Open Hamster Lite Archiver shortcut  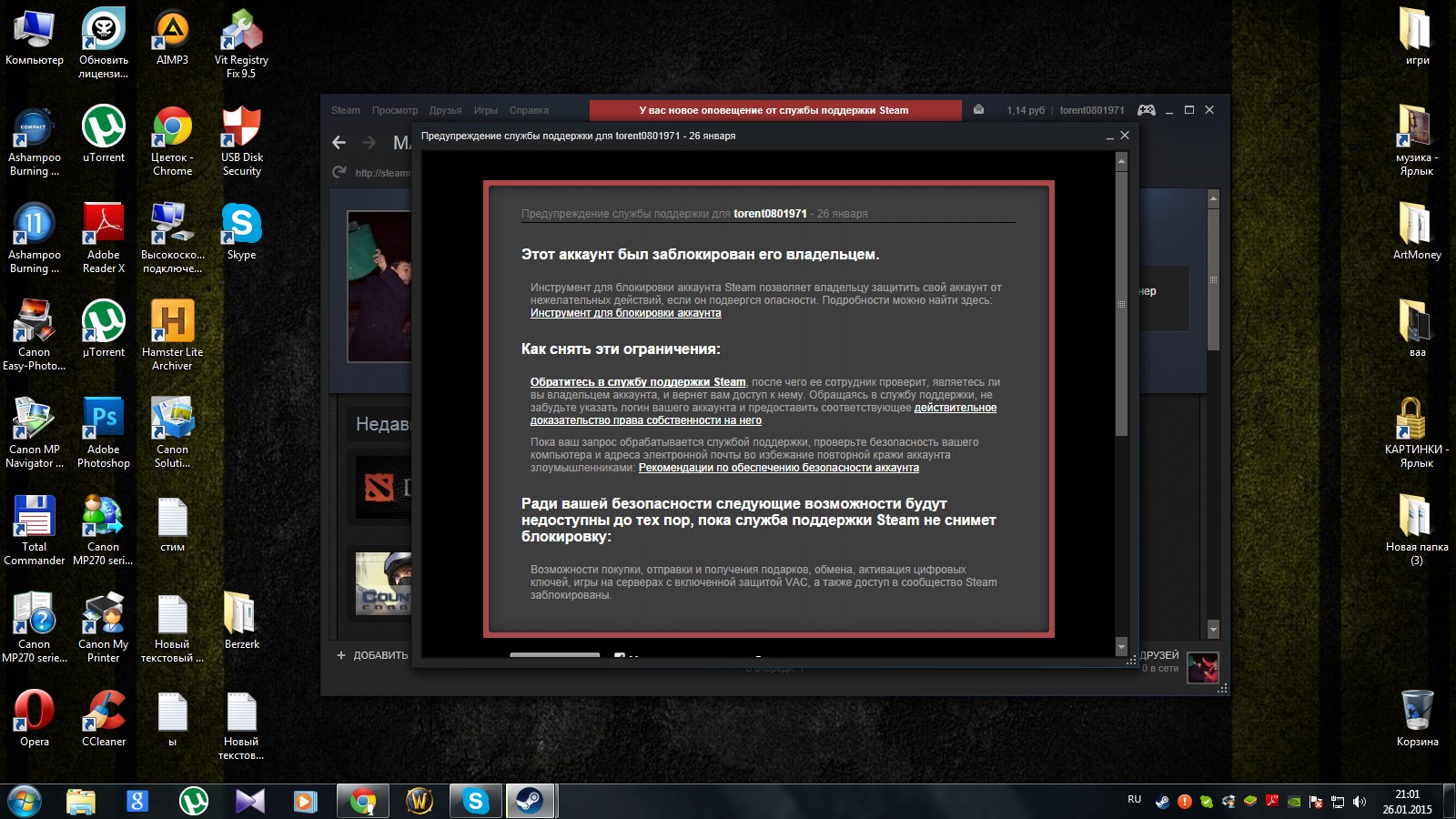[x=172, y=336]
